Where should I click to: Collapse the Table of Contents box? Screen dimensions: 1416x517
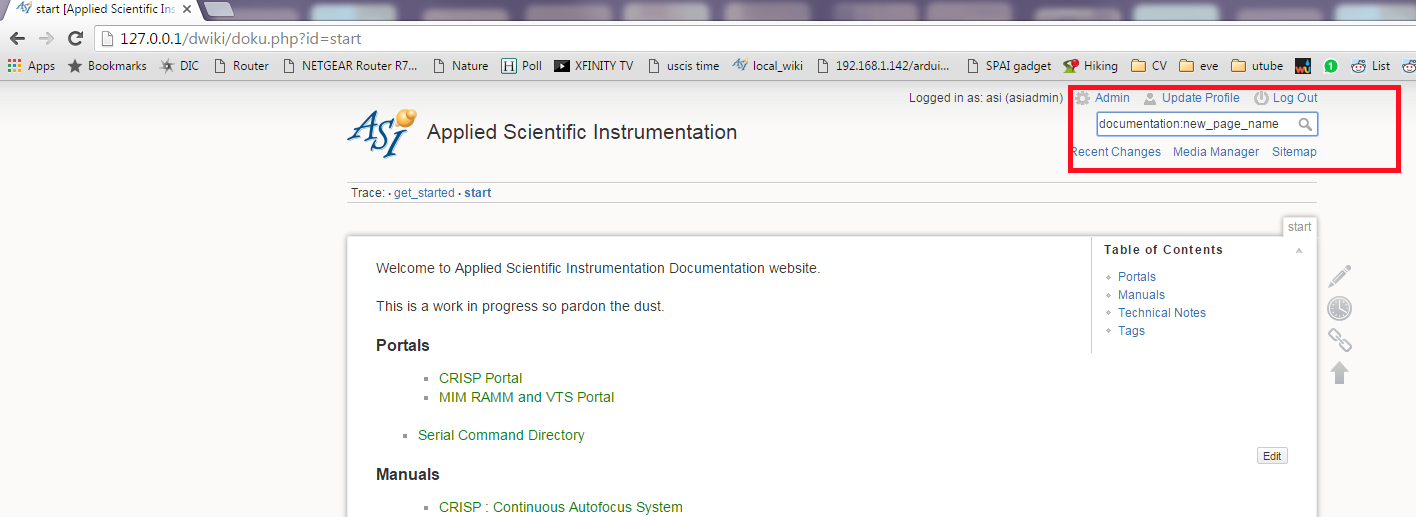(1299, 250)
